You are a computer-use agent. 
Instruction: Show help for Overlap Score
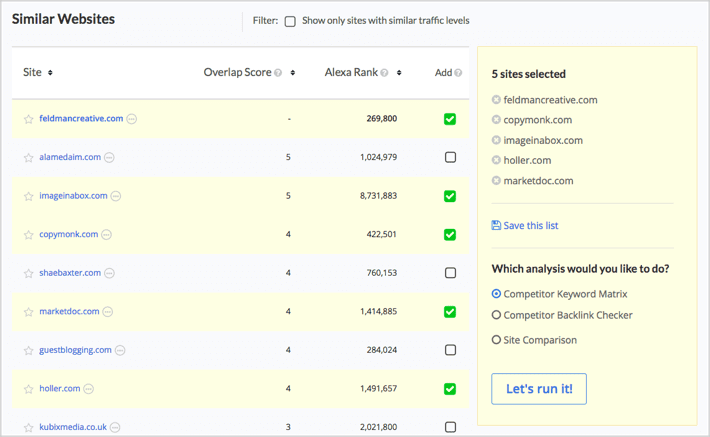point(278,72)
